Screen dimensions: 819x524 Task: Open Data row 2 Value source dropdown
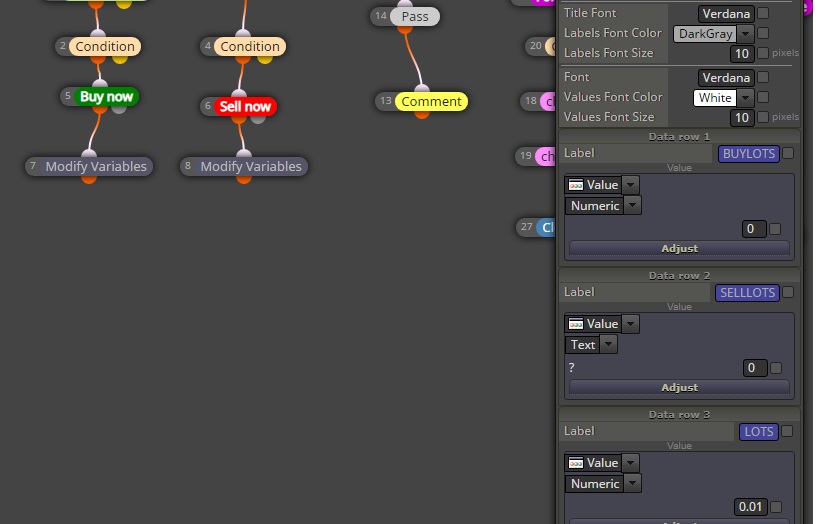coord(630,324)
